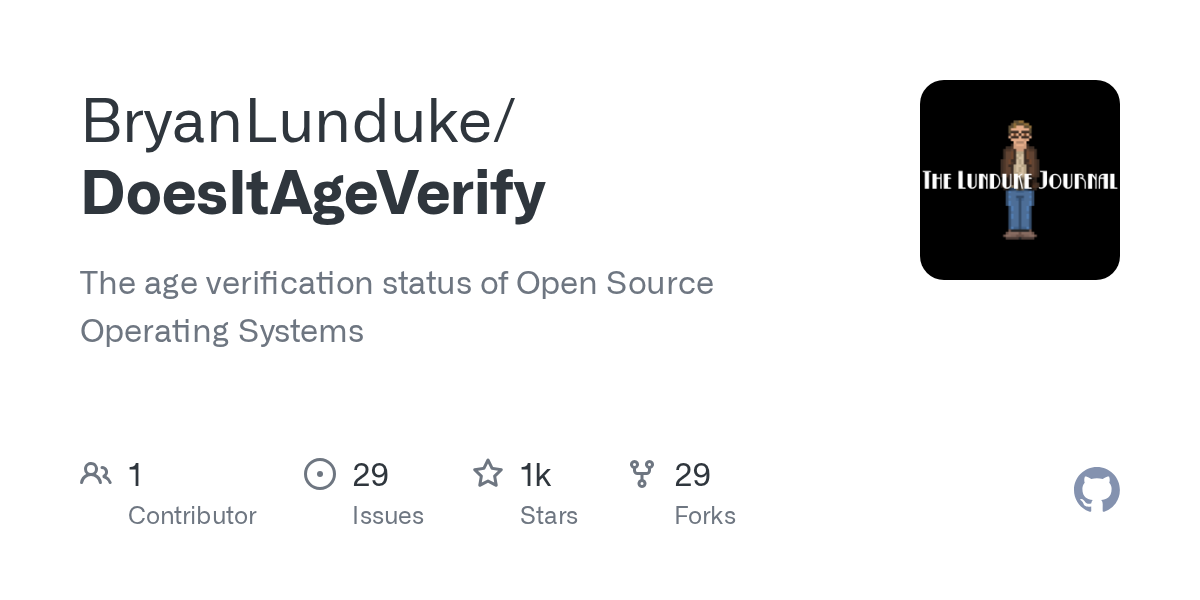Select the Issues label
1200x600 pixels.
click(x=388, y=516)
